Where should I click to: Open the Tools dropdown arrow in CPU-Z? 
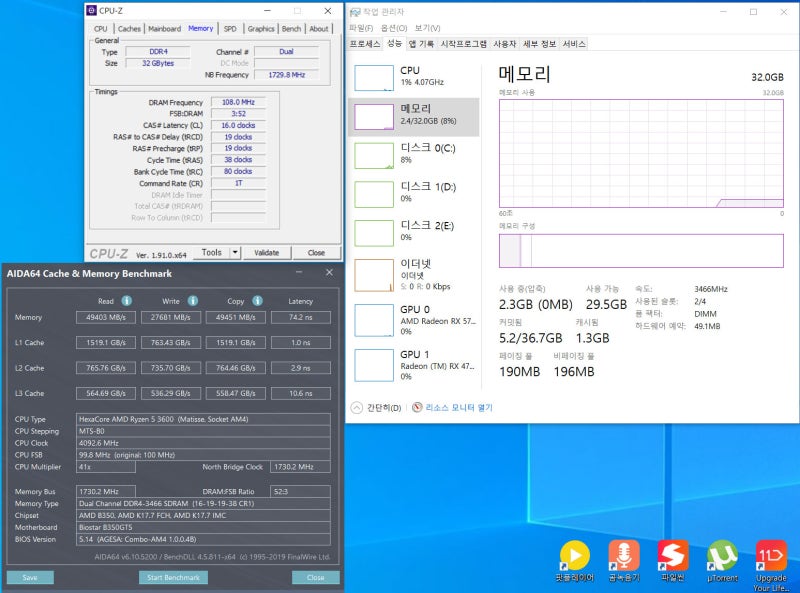point(235,252)
